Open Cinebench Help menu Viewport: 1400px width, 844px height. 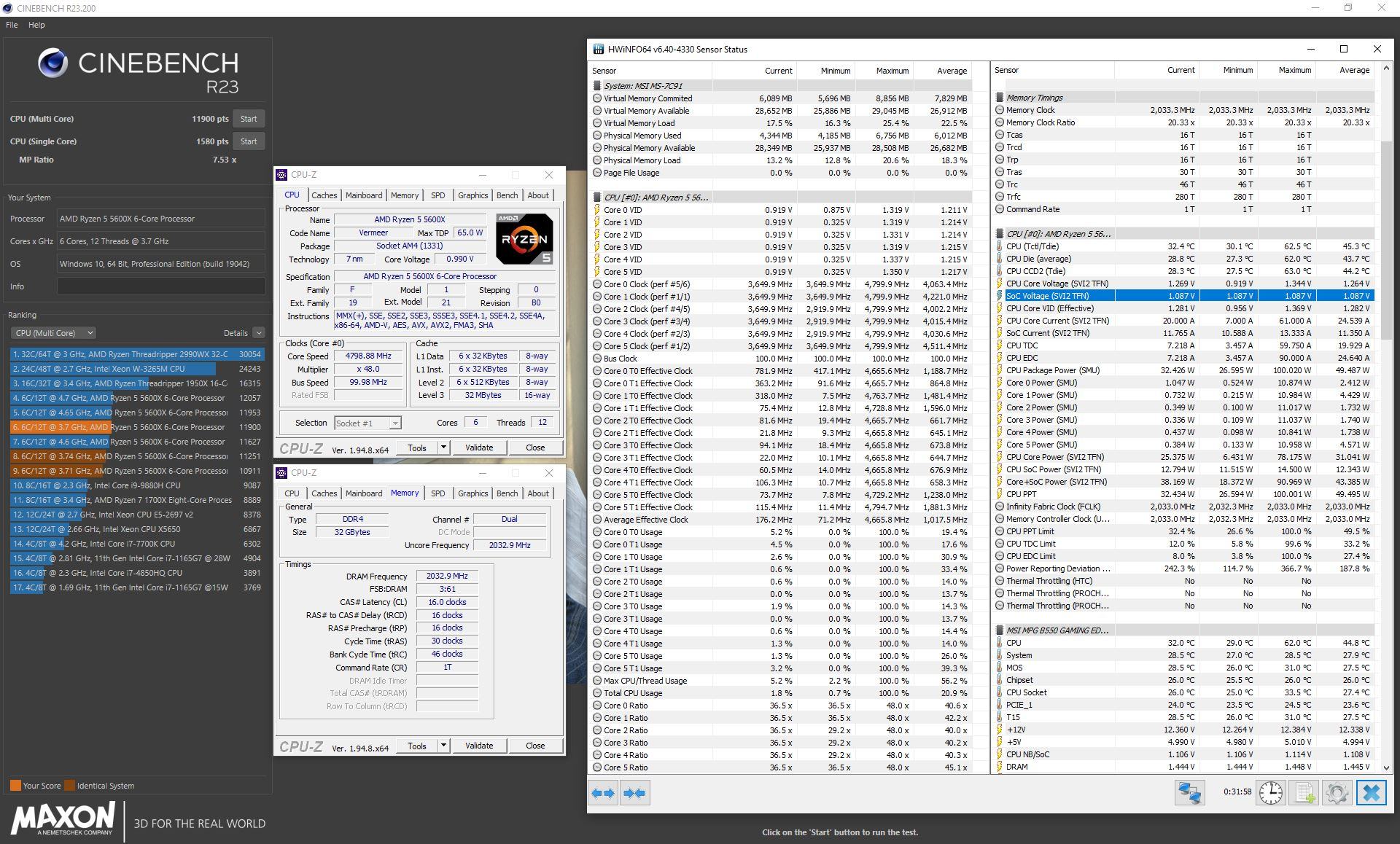36,25
